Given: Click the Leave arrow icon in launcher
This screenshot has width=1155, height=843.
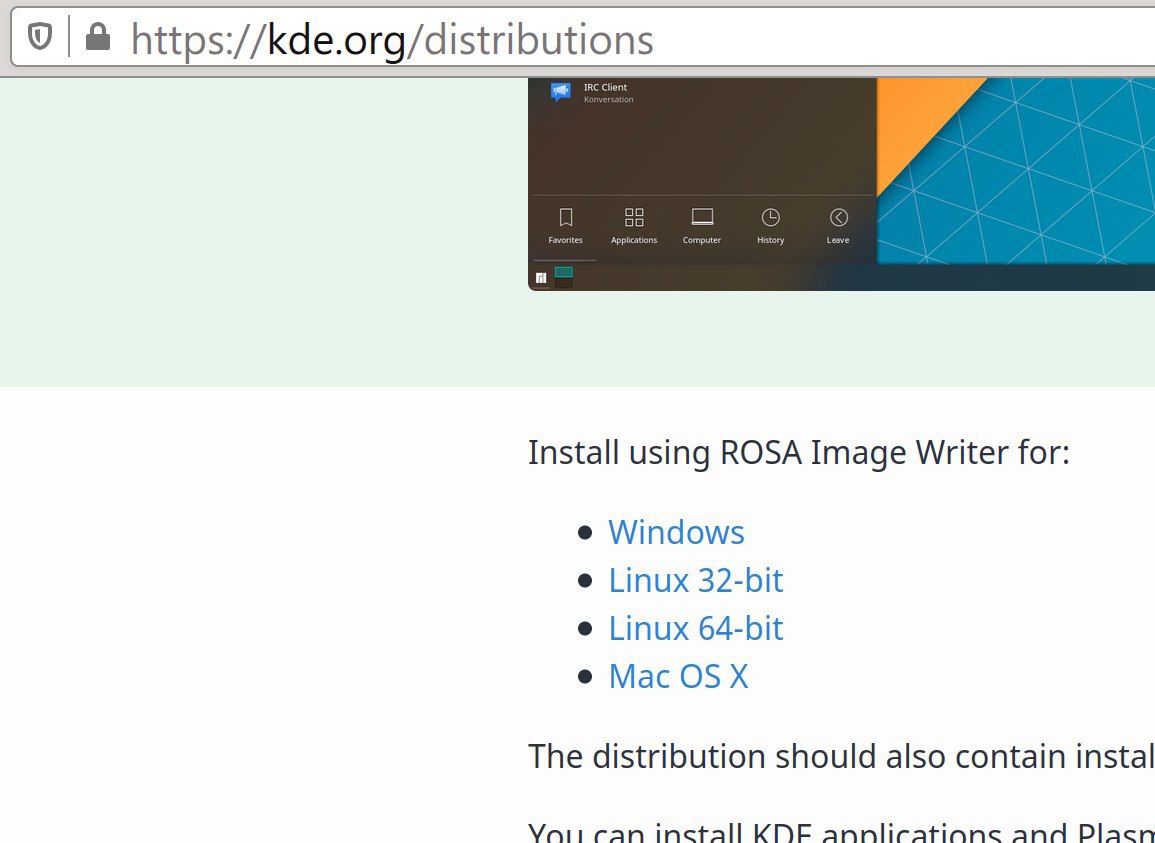Looking at the screenshot, I should click(838, 217).
